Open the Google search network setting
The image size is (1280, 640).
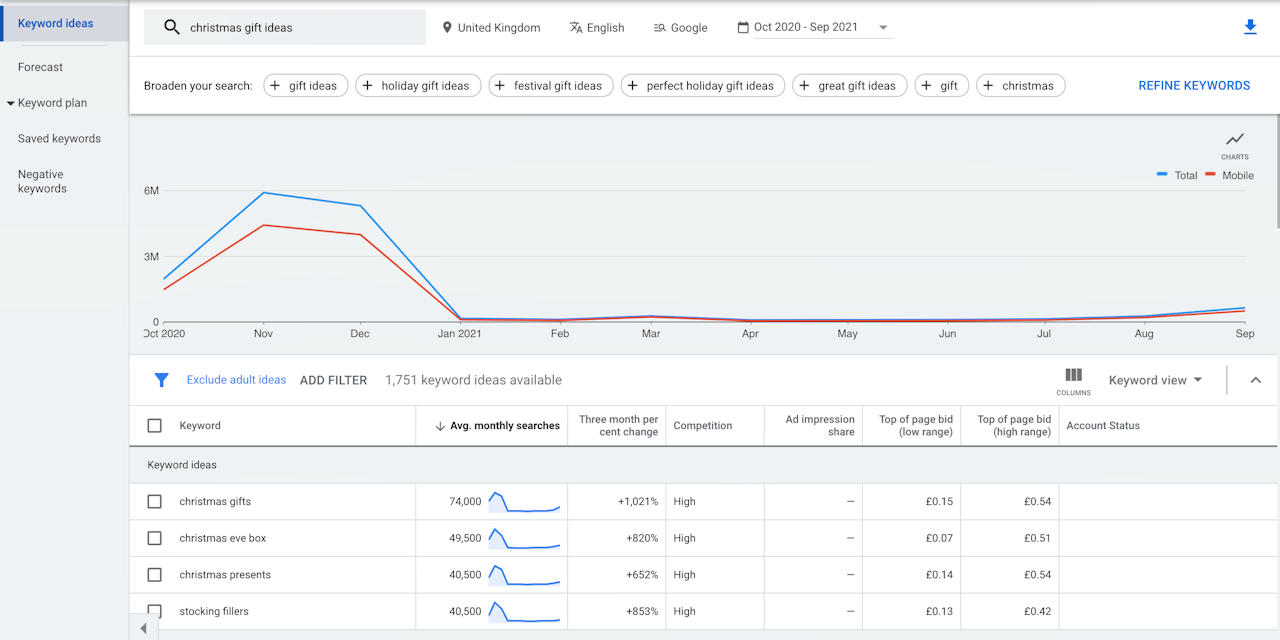click(680, 28)
